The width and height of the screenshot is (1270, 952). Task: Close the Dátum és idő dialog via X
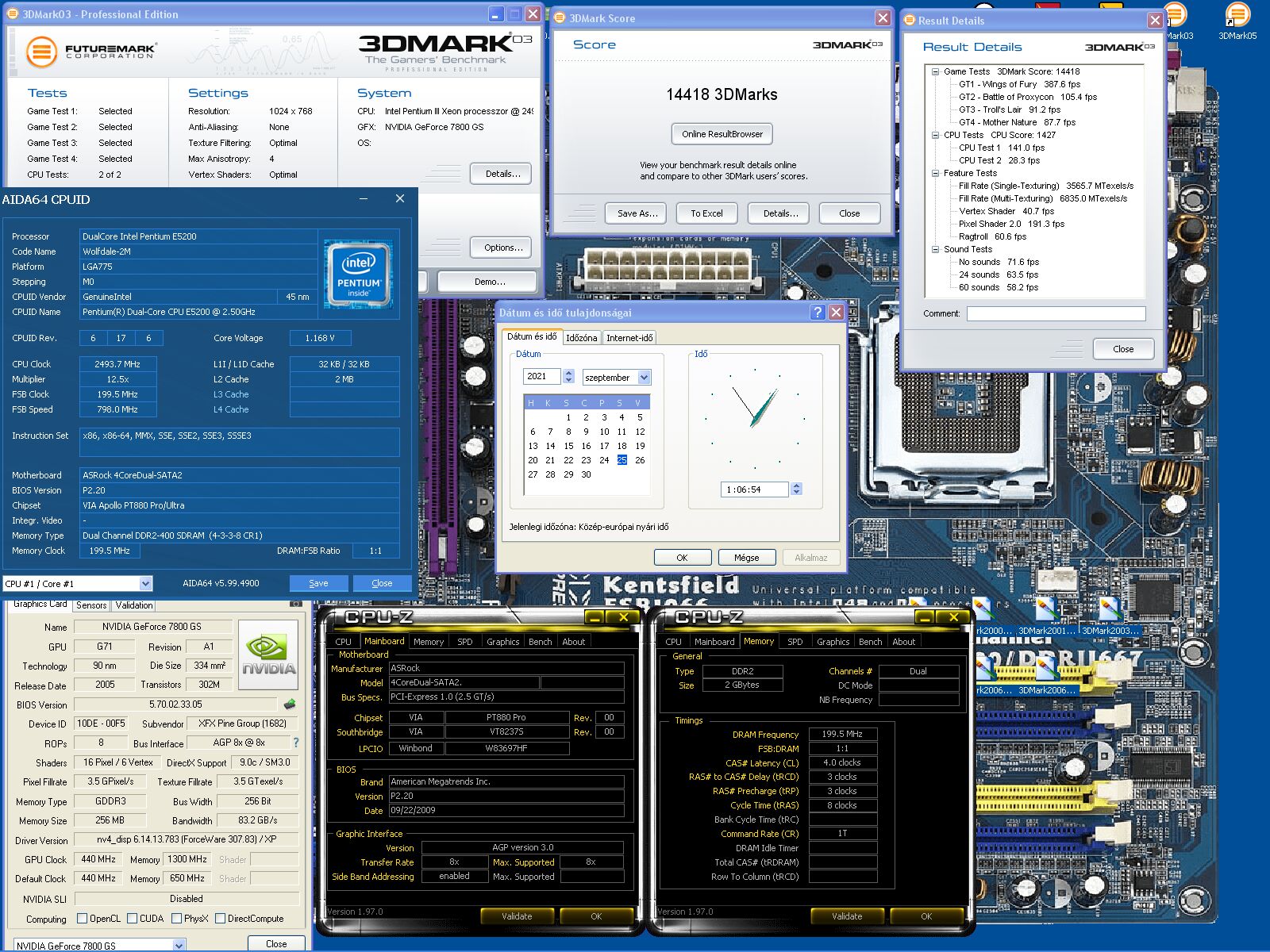pyautogui.click(x=836, y=313)
